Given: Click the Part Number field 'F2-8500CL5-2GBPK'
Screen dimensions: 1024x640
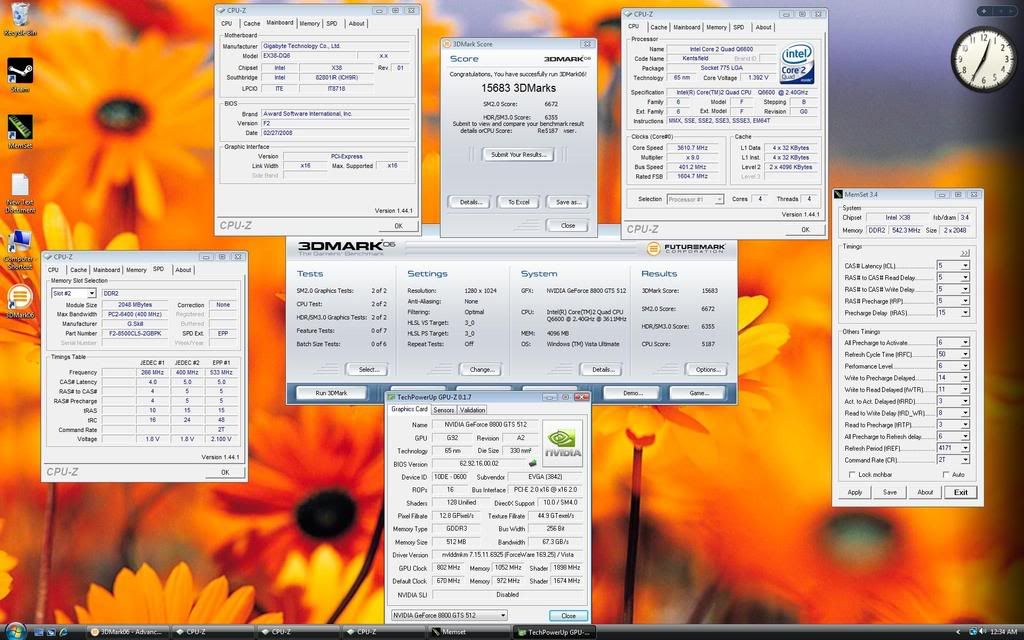Looking at the screenshot, I should pos(135,334).
